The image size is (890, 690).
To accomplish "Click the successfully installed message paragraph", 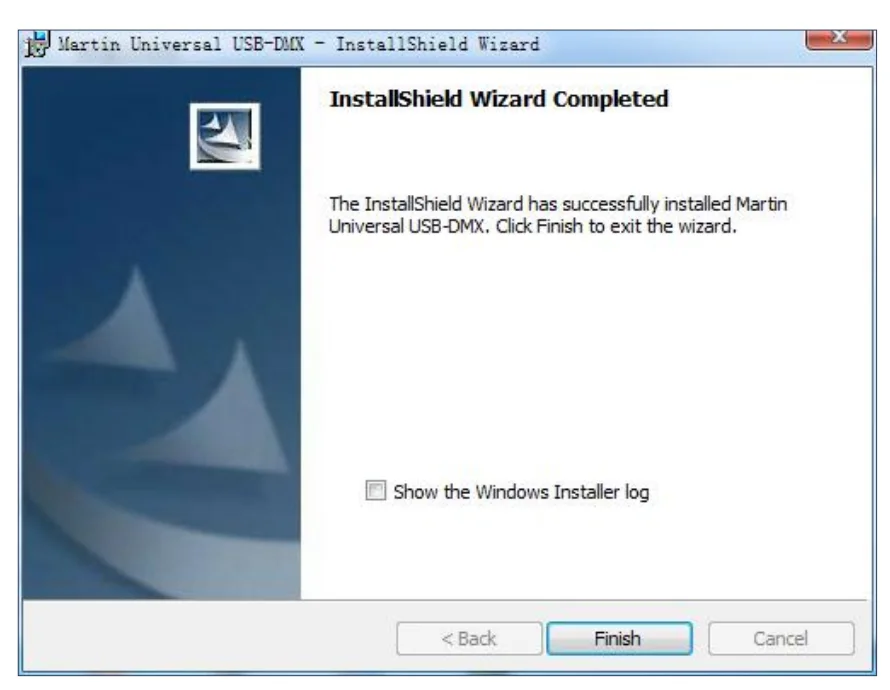I will tap(557, 214).
